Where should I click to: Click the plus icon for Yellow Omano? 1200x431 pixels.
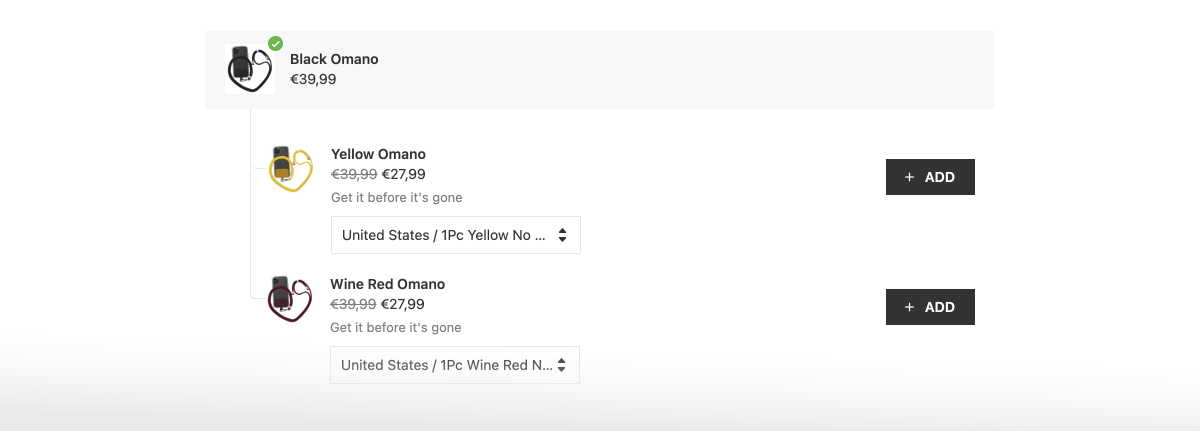(x=909, y=177)
